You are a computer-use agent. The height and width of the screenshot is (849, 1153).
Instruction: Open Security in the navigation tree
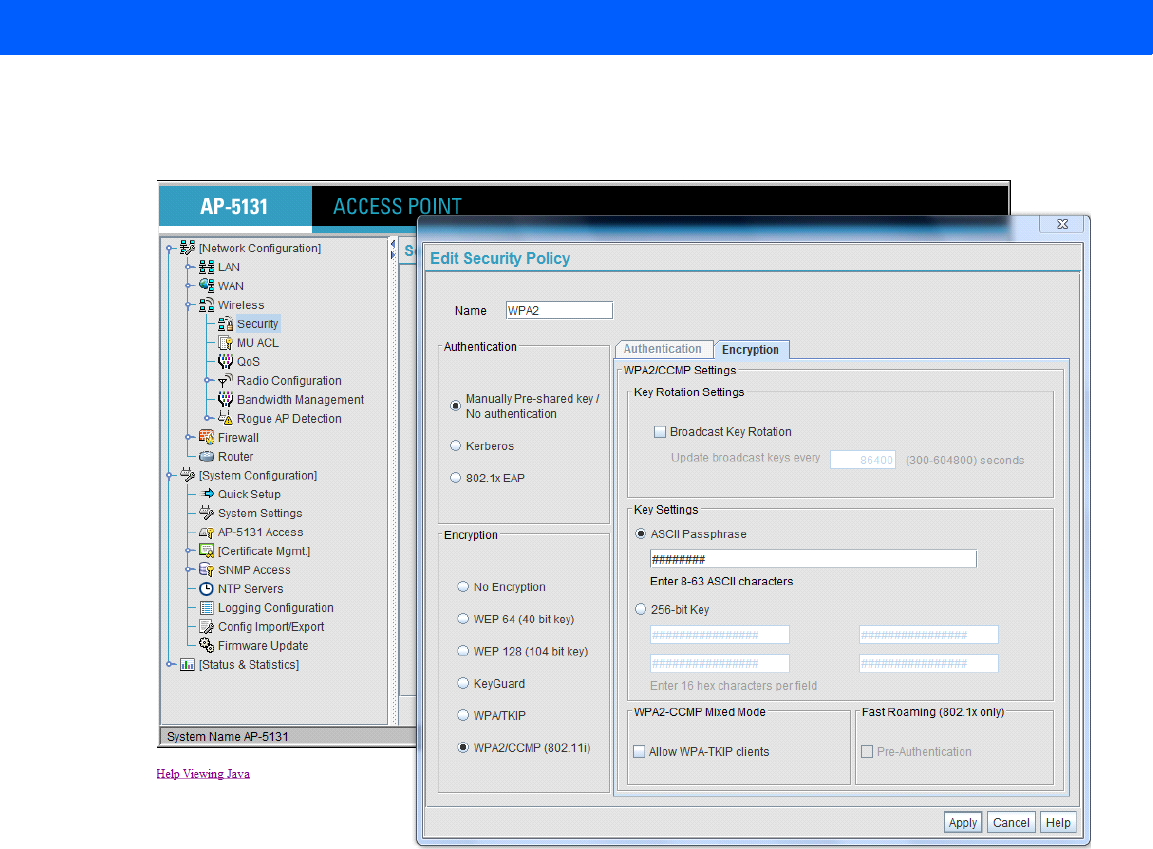(x=257, y=323)
